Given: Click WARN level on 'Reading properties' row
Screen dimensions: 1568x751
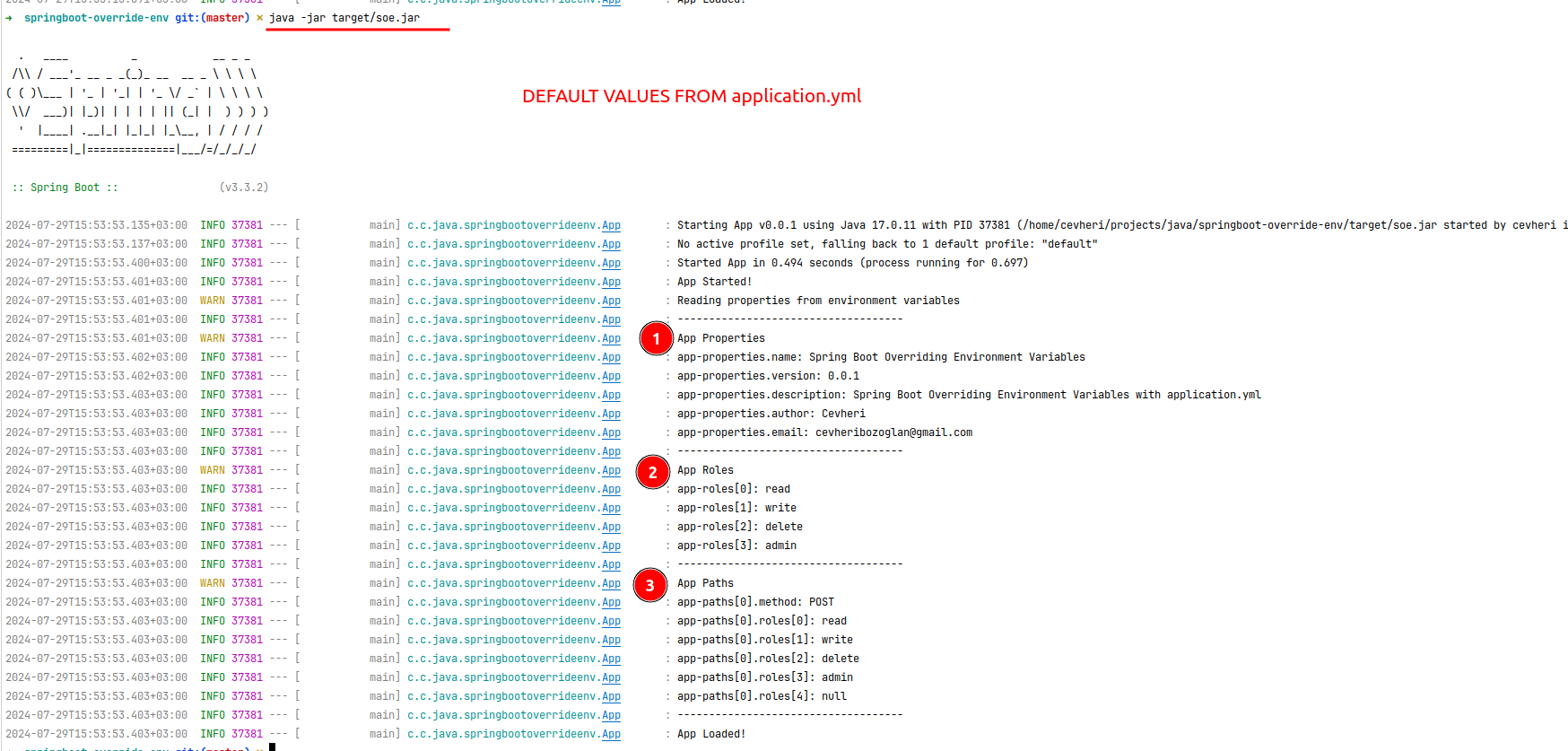Looking at the screenshot, I should pos(213,301).
